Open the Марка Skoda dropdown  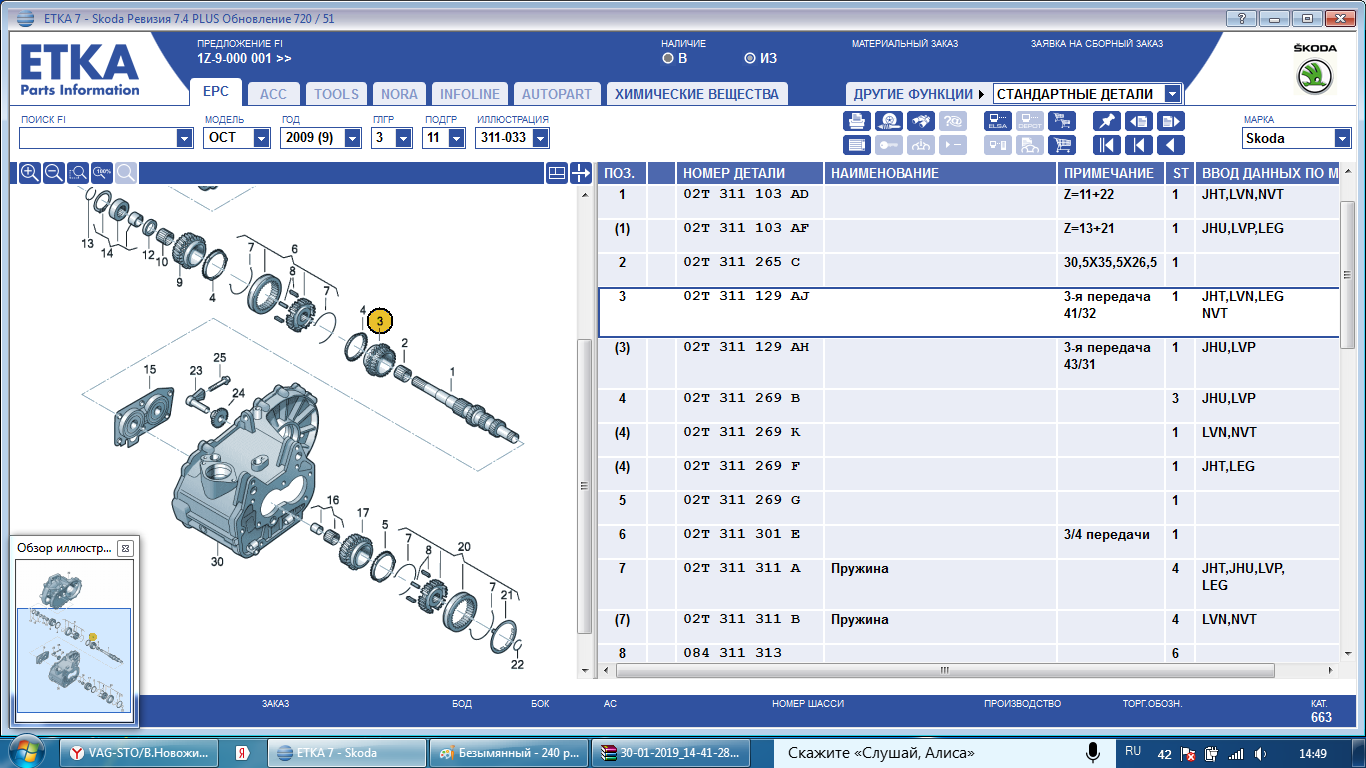point(1342,138)
